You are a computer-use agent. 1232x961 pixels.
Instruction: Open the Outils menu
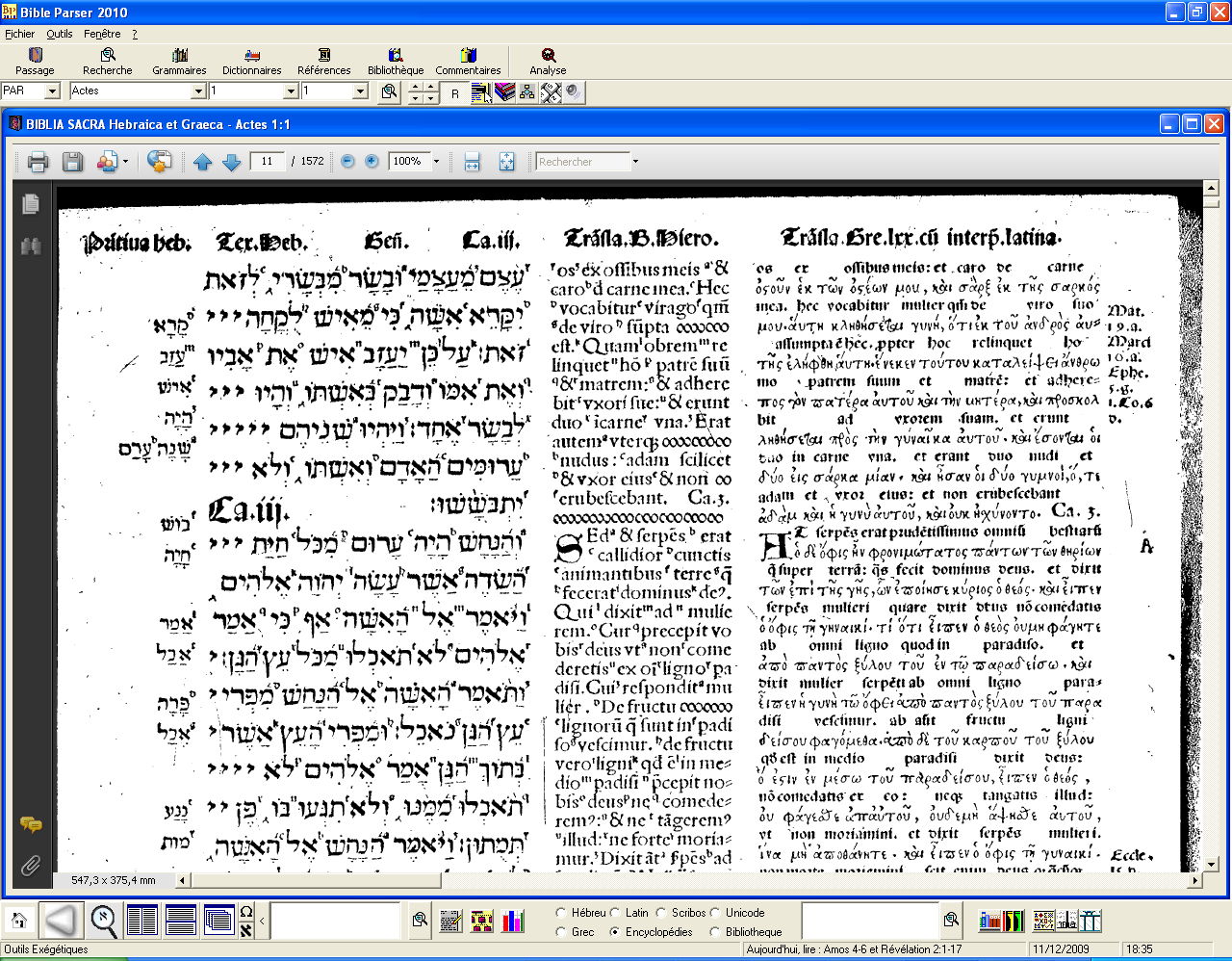[x=60, y=34]
